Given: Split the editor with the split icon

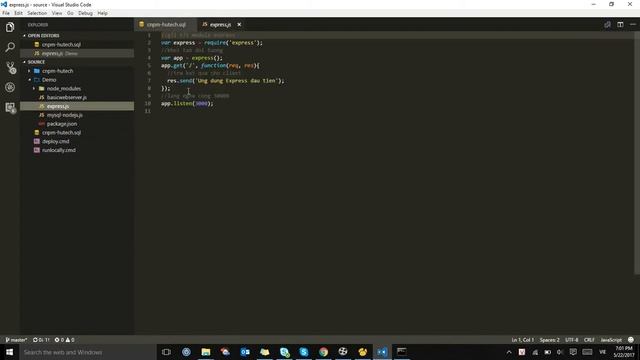Looking at the screenshot, I should [620, 24].
